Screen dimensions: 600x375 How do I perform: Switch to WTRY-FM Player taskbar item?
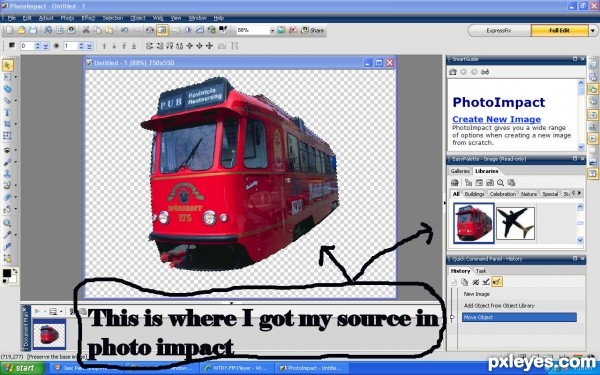pos(237,368)
